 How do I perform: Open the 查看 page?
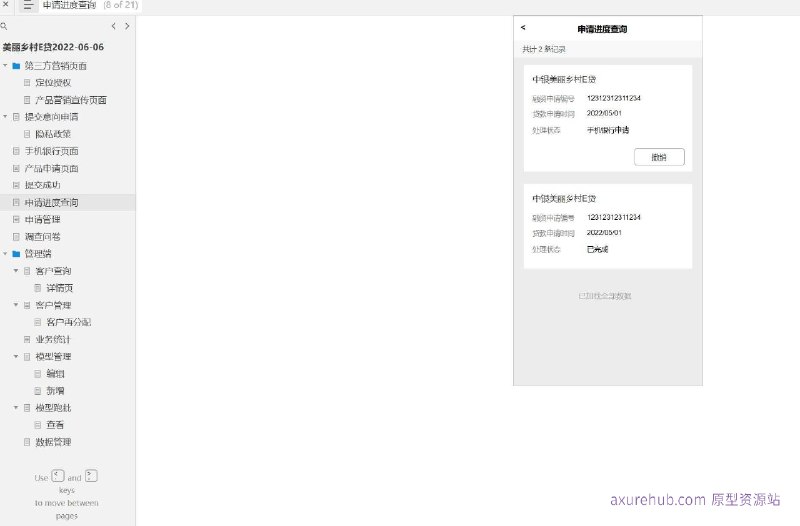(x=55, y=424)
